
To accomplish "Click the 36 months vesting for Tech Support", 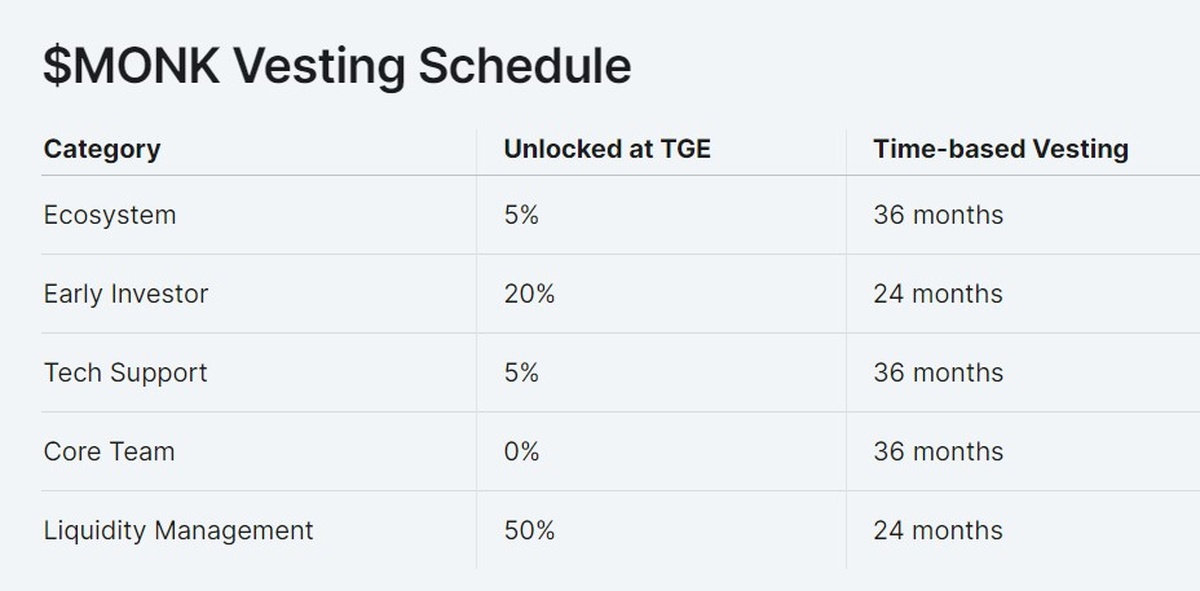I will 938,373.
